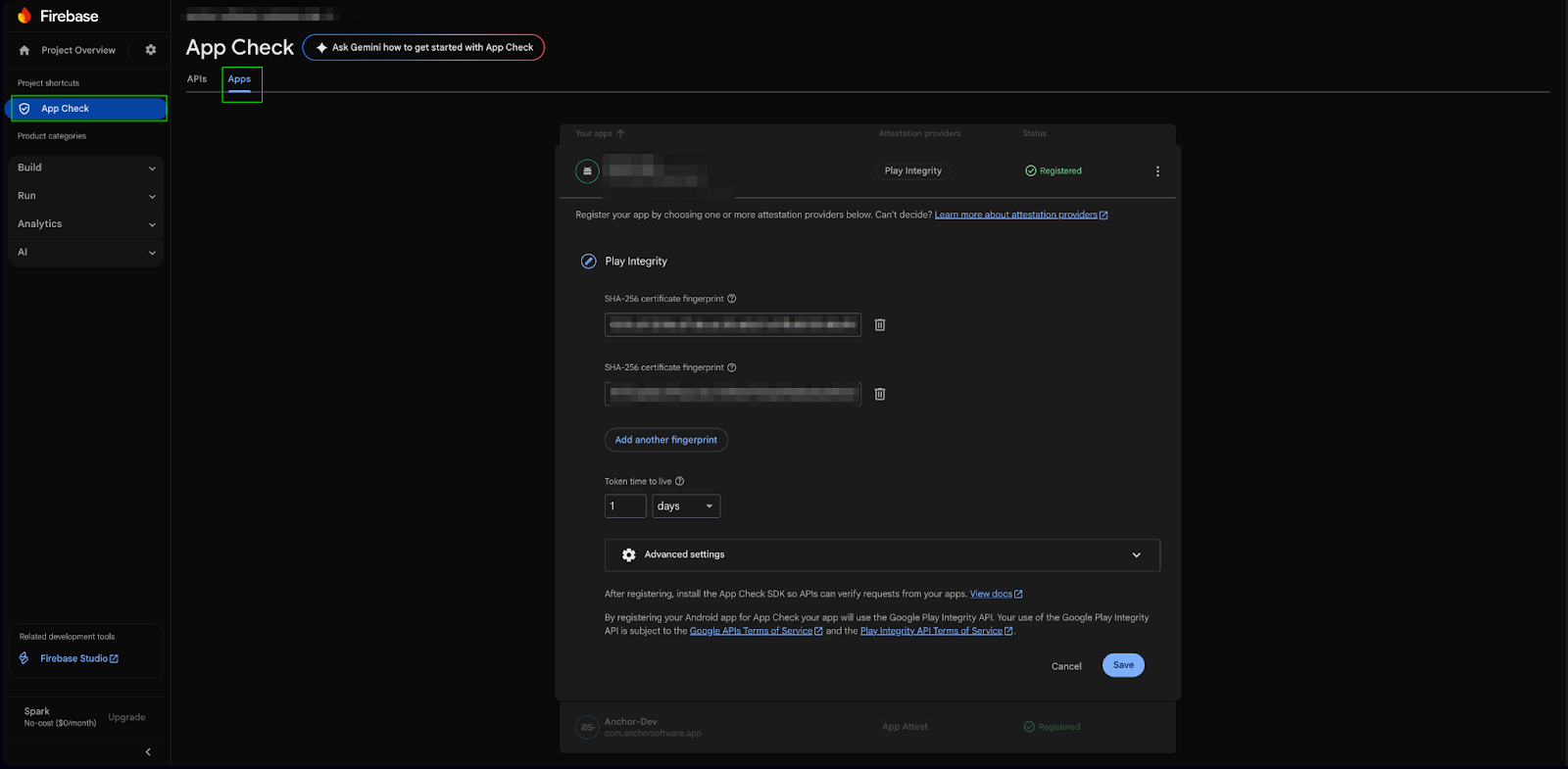The height and width of the screenshot is (769, 1568).
Task: Expand Advanced settings section
Action: (882, 554)
